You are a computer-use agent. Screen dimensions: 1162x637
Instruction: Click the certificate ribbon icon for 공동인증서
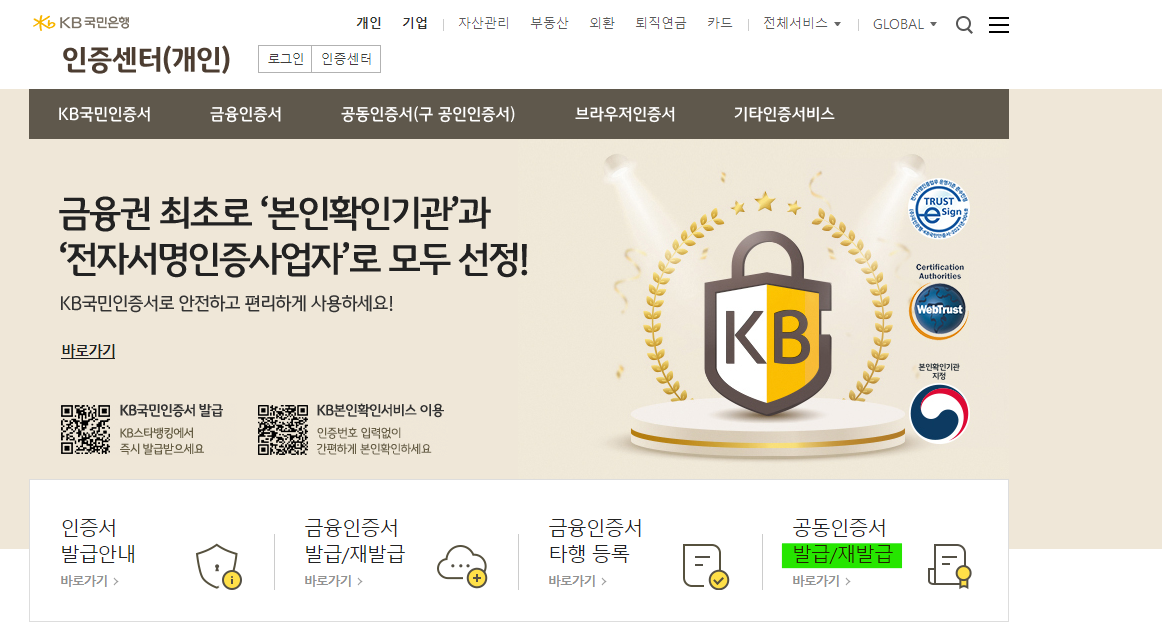[949, 567]
